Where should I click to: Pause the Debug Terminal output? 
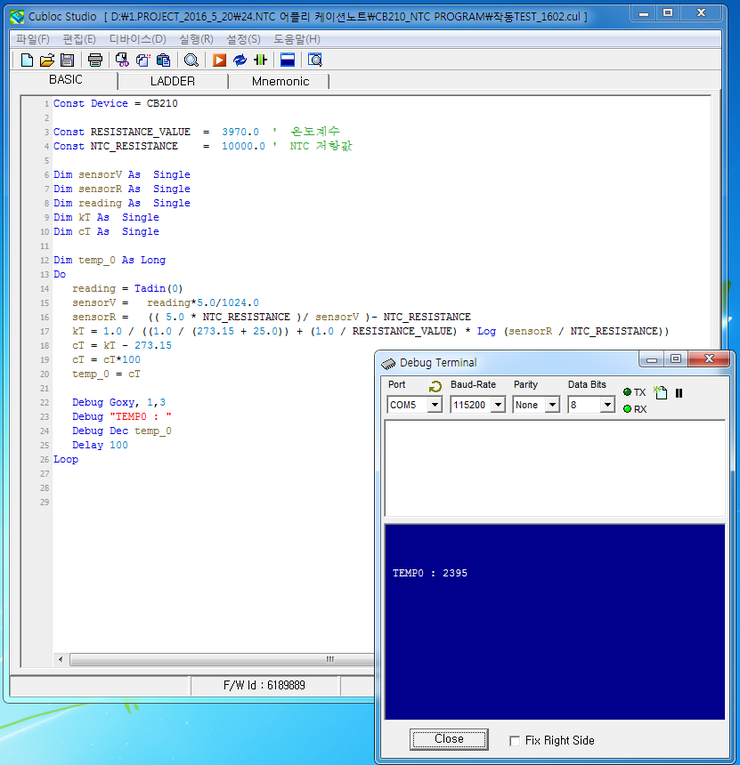[x=678, y=393]
